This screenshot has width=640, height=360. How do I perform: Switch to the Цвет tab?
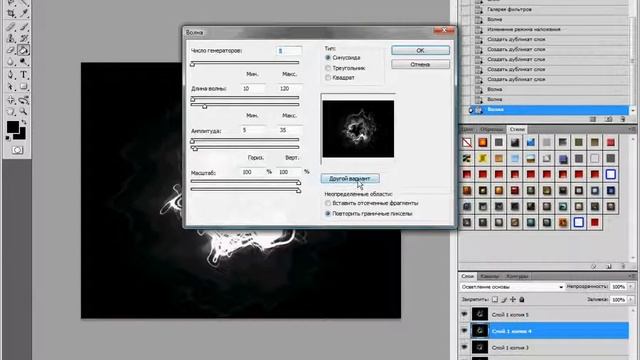468,129
